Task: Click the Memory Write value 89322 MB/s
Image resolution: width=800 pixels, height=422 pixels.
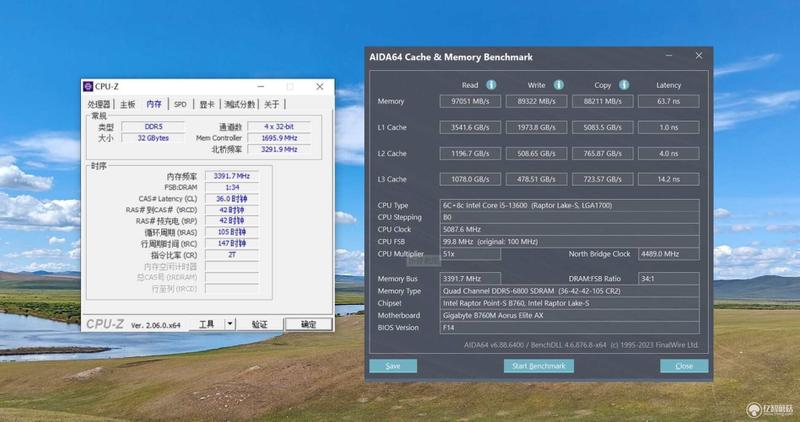Action: point(536,101)
